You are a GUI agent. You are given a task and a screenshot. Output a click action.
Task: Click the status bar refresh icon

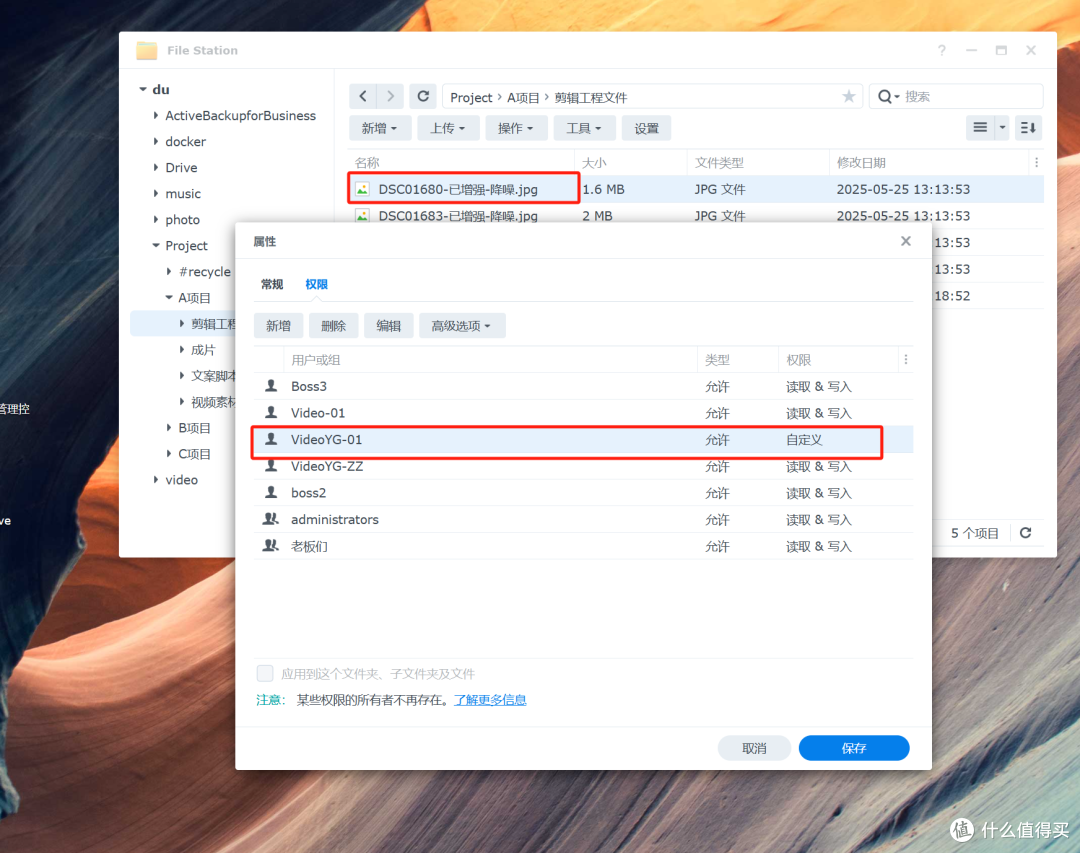1025,533
